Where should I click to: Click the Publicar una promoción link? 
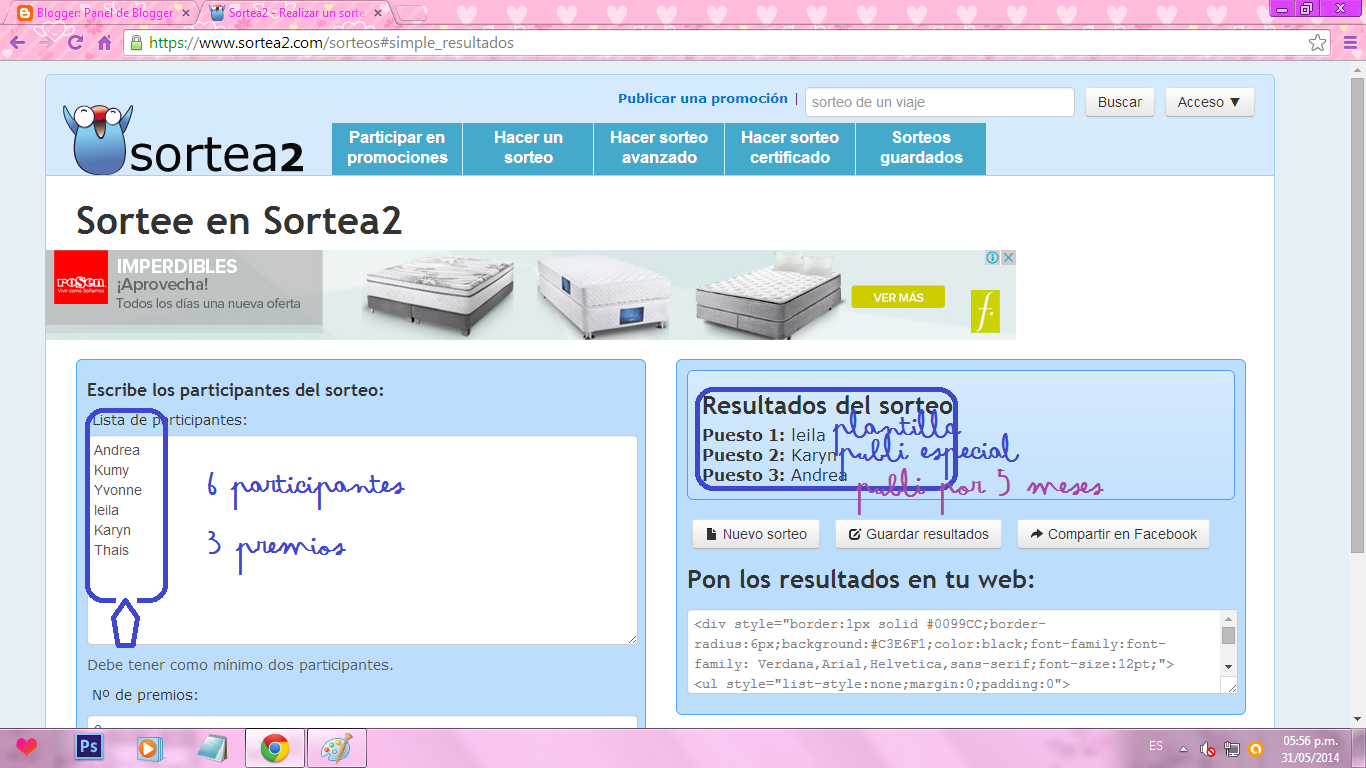[x=703, y=98]
